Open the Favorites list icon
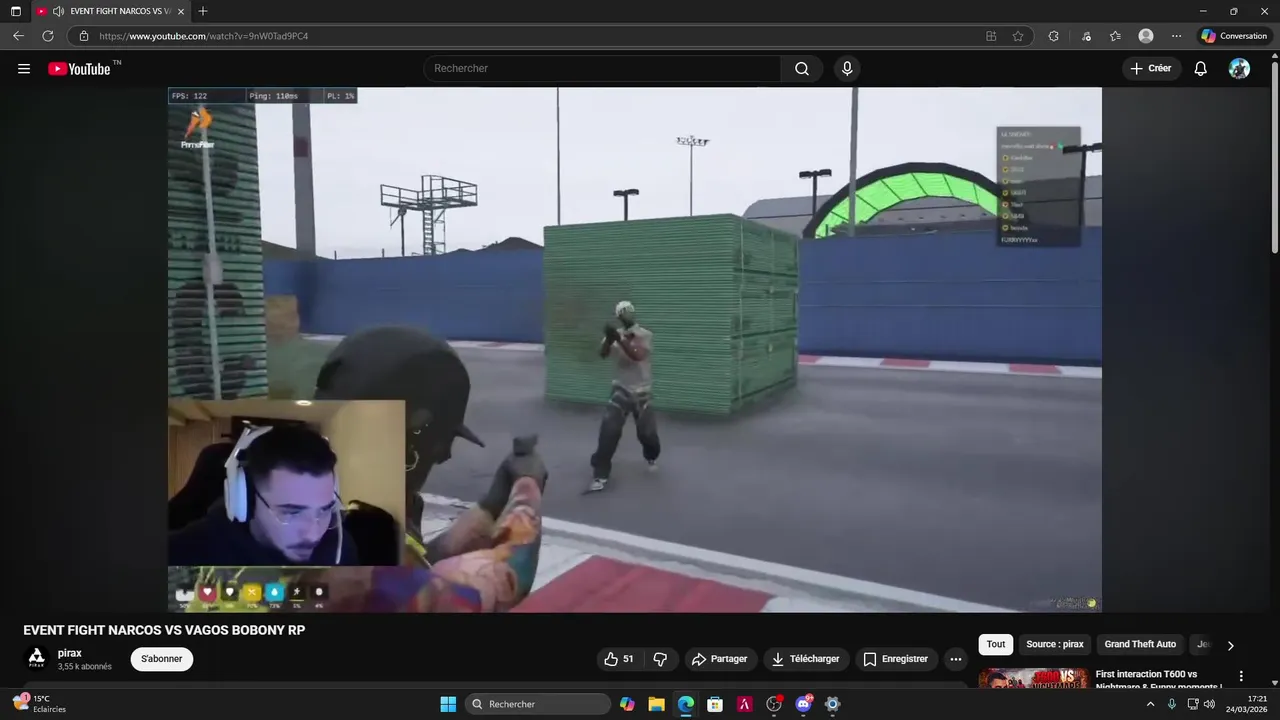 (x=1115, y=36)
